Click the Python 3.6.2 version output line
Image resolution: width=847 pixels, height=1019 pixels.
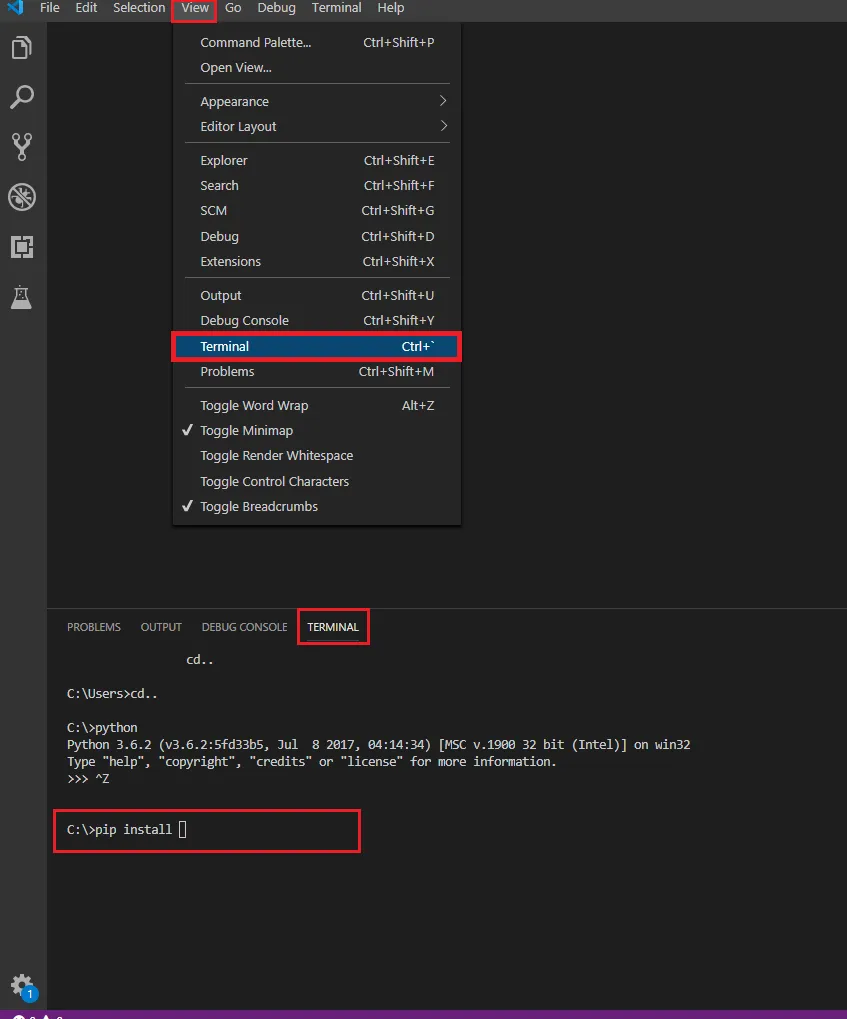(378, 744)
